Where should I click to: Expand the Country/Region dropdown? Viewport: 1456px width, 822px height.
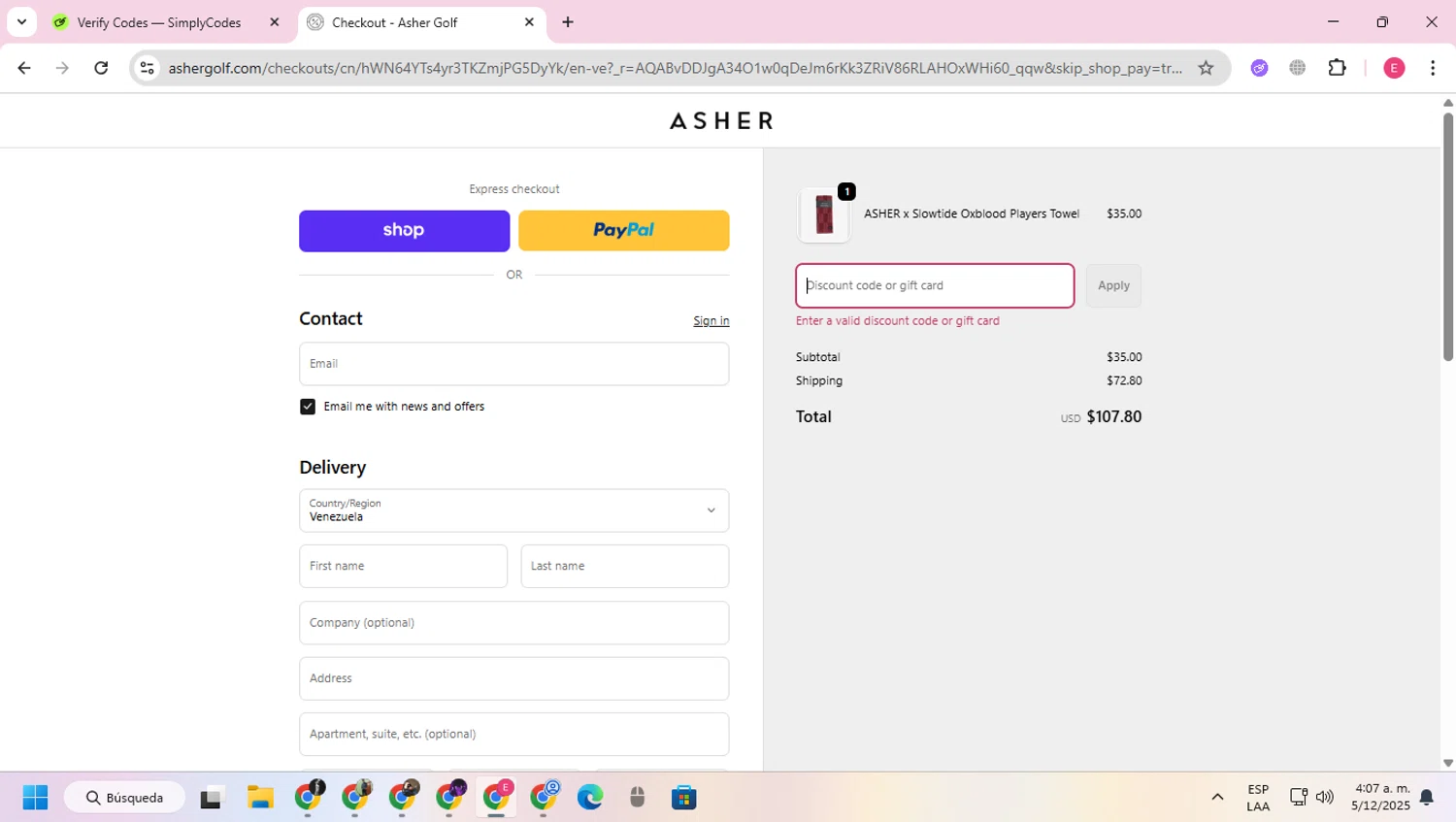point(513,510)
